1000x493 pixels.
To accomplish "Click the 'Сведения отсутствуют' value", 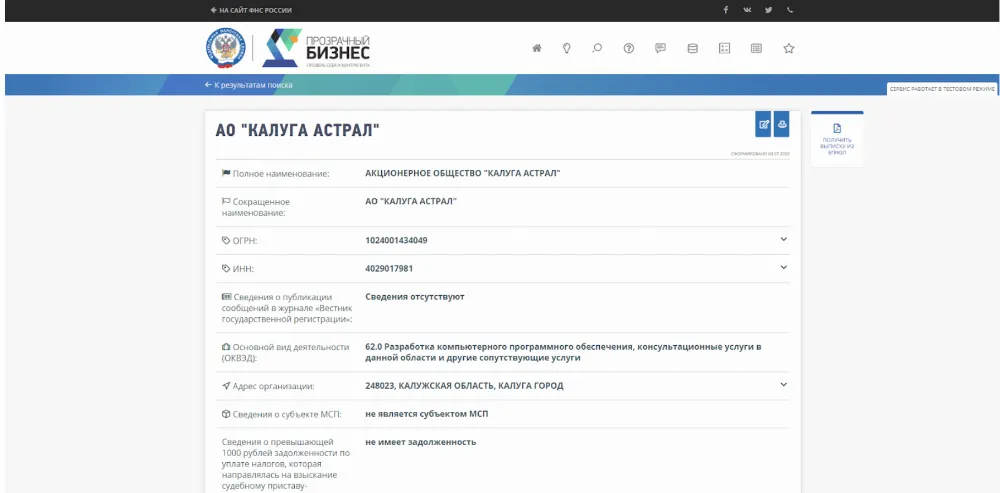I will (x=415, y=297).
